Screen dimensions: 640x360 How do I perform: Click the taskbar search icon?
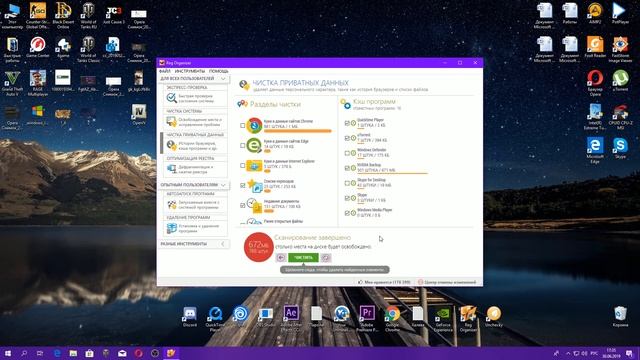24,353
